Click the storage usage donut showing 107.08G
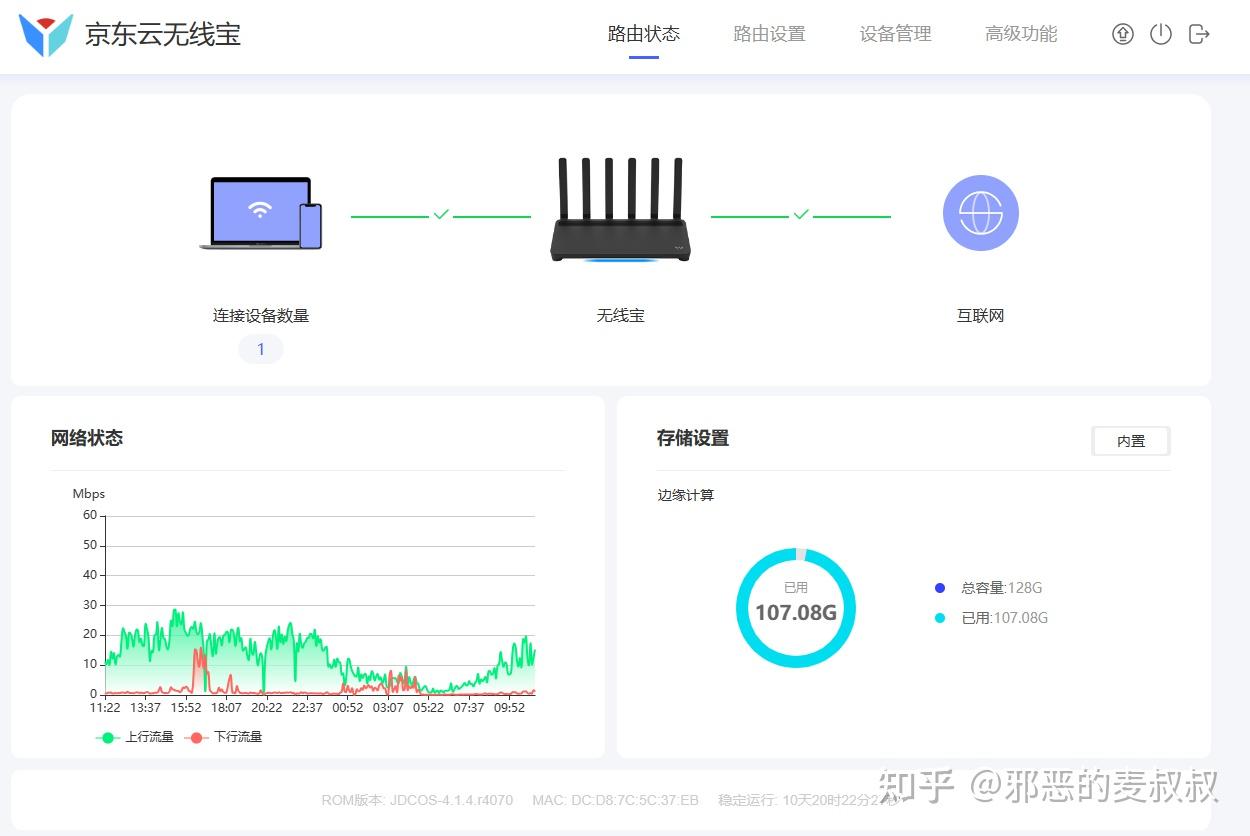 coord(796,608)
